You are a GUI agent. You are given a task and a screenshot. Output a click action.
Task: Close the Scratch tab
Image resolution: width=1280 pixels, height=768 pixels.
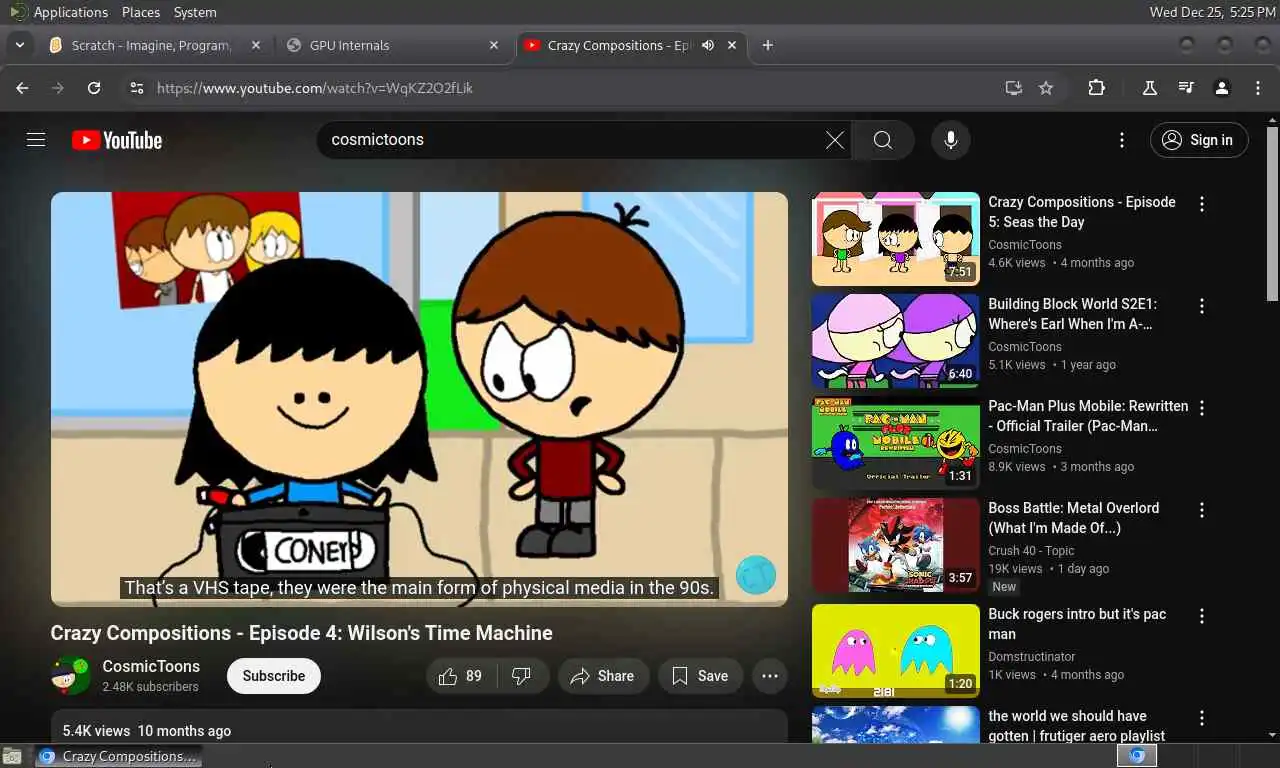(x=256, y=45)
